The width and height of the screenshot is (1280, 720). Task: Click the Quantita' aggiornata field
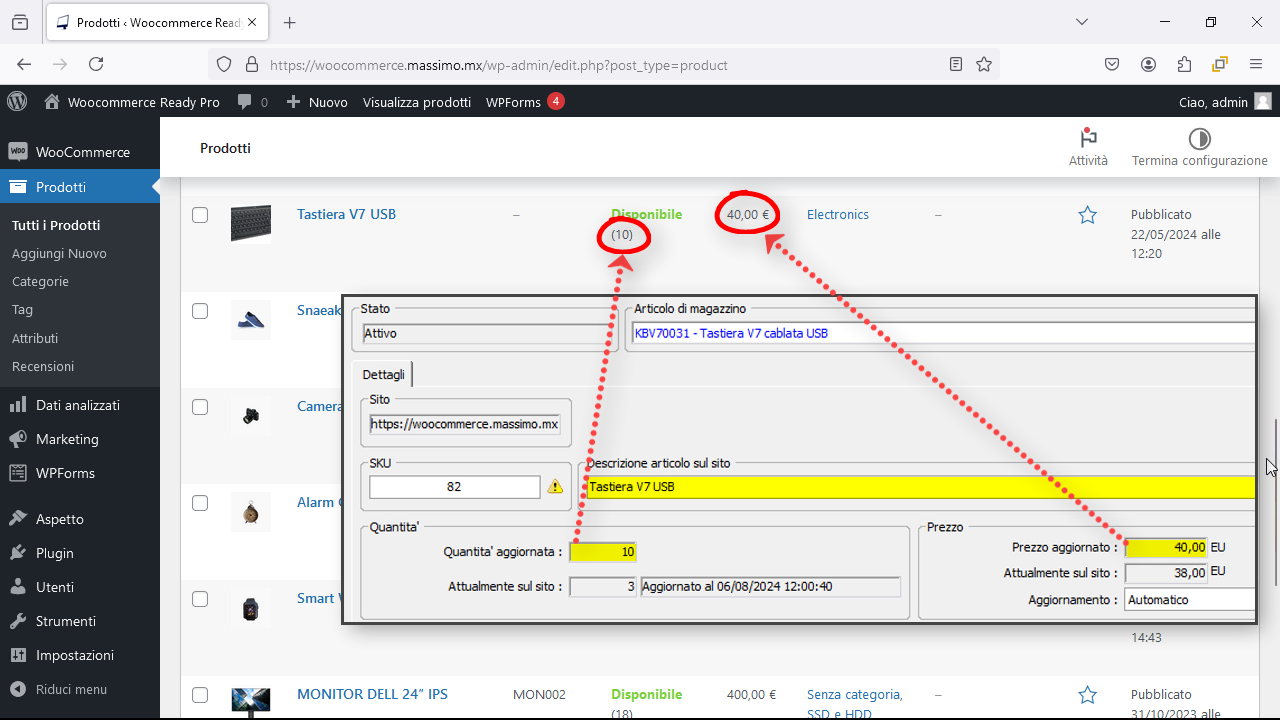tap(603, 552)
